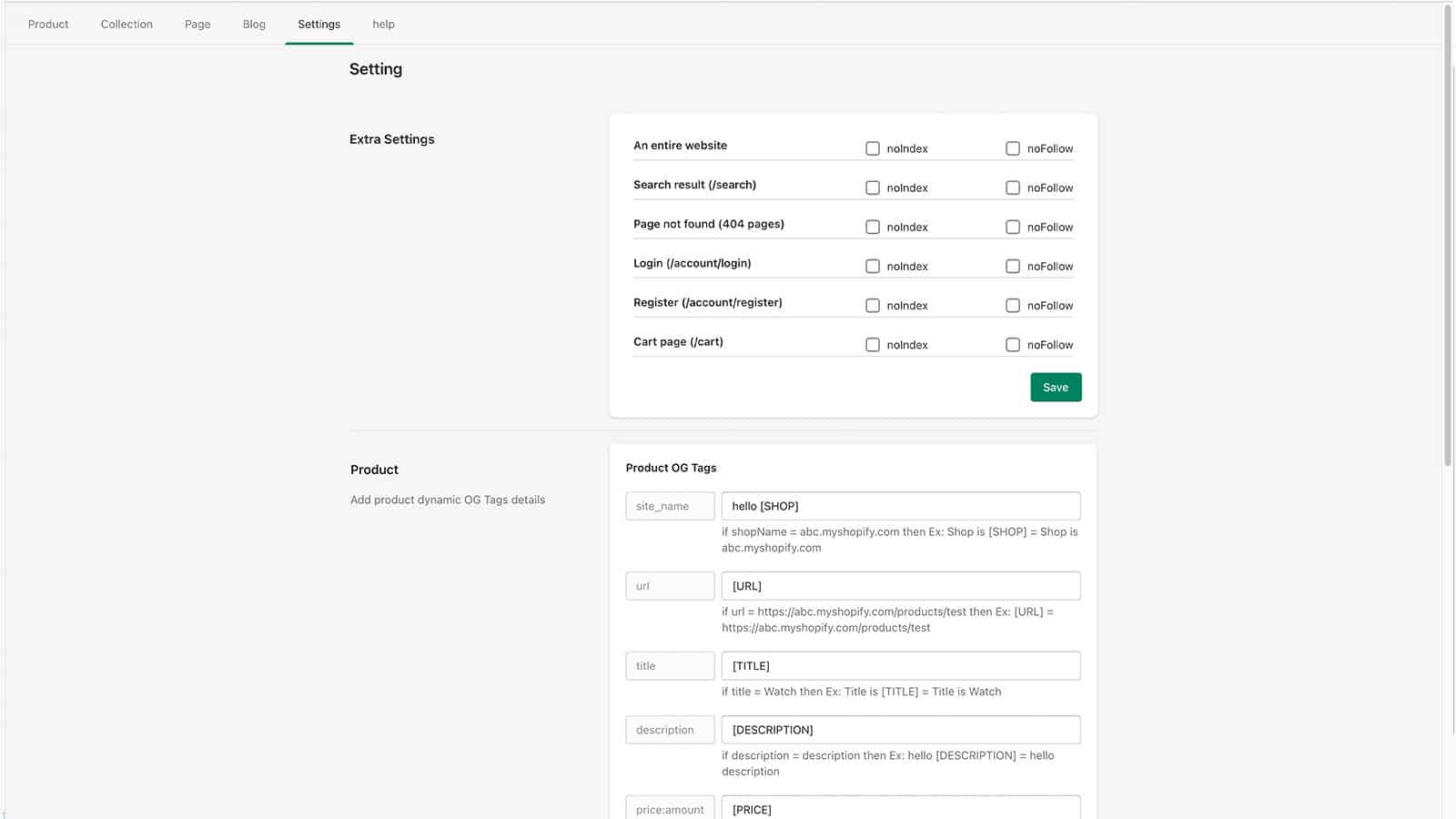Tick noIndex for Login (/account/login)

873,266
